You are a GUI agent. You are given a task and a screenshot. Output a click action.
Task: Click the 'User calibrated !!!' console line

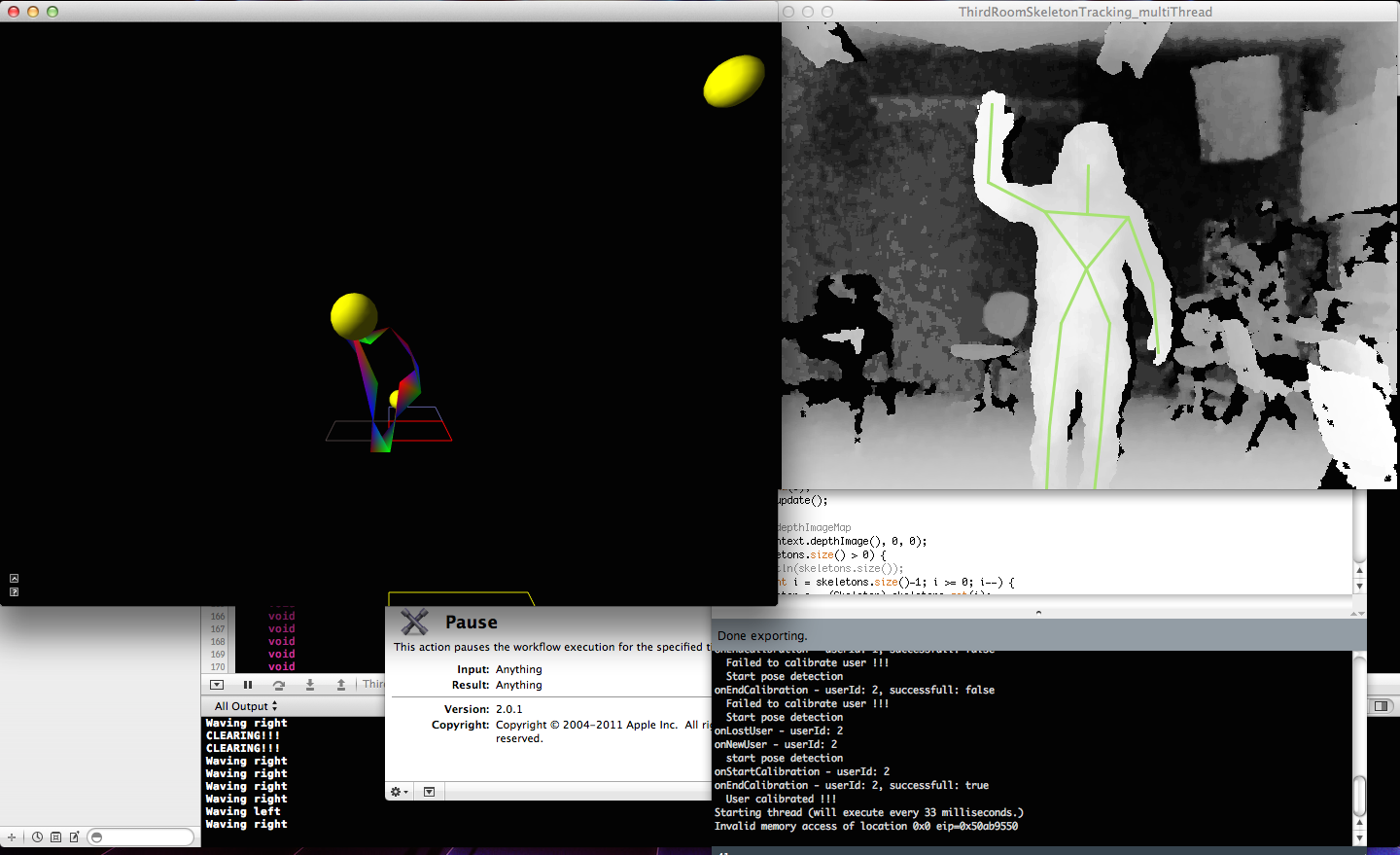coord(781,799)
